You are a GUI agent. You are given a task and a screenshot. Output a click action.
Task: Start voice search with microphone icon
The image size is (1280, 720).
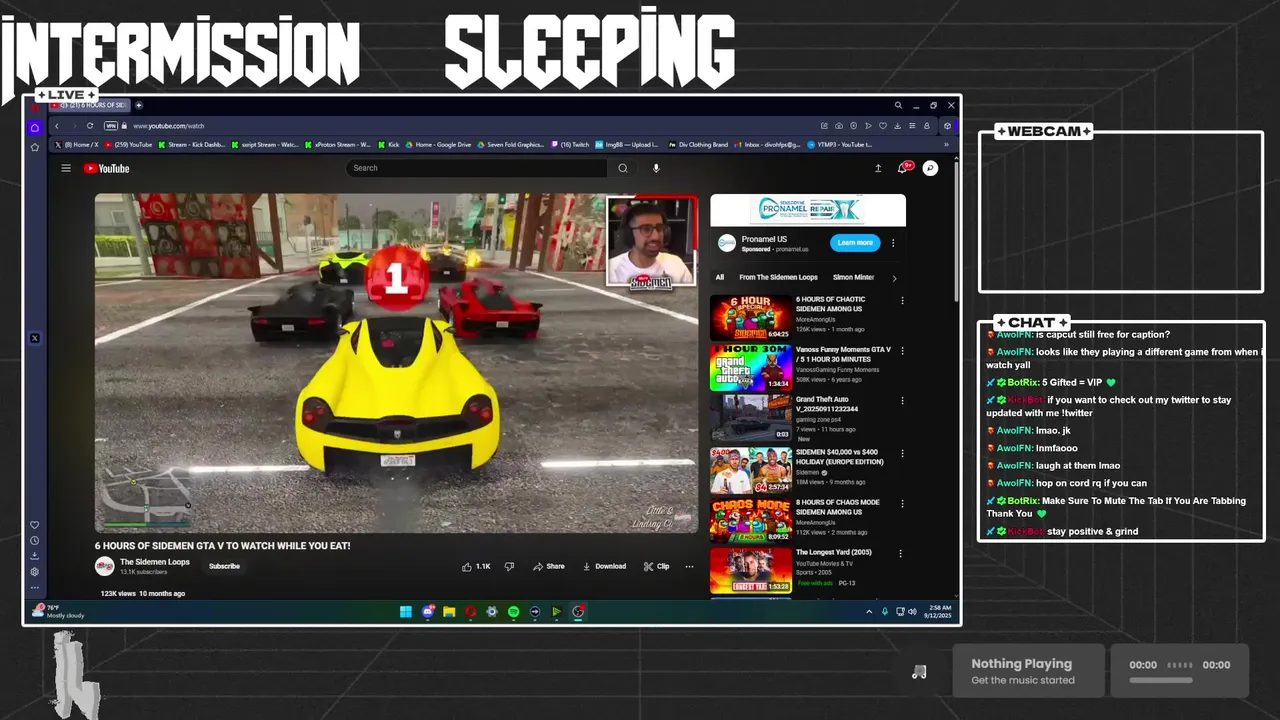tap(656, 168)
